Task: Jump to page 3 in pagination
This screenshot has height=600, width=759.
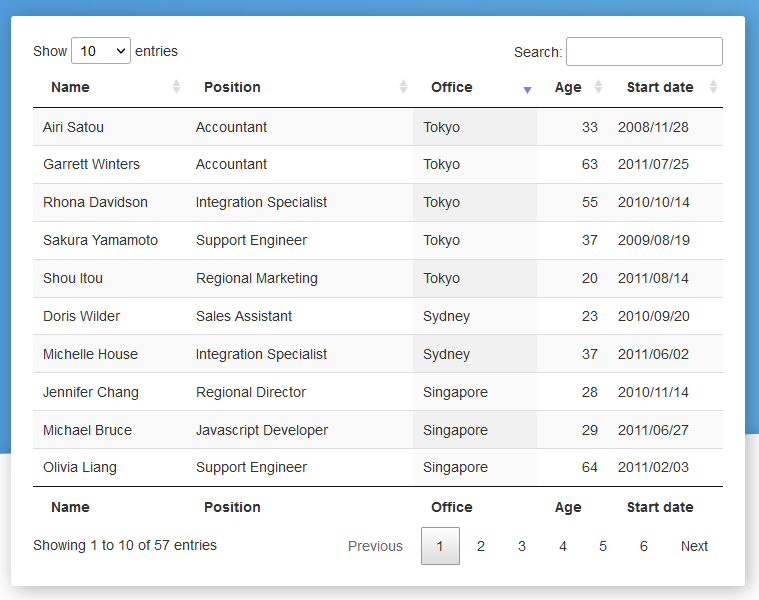Action: [x=522, y=546]
